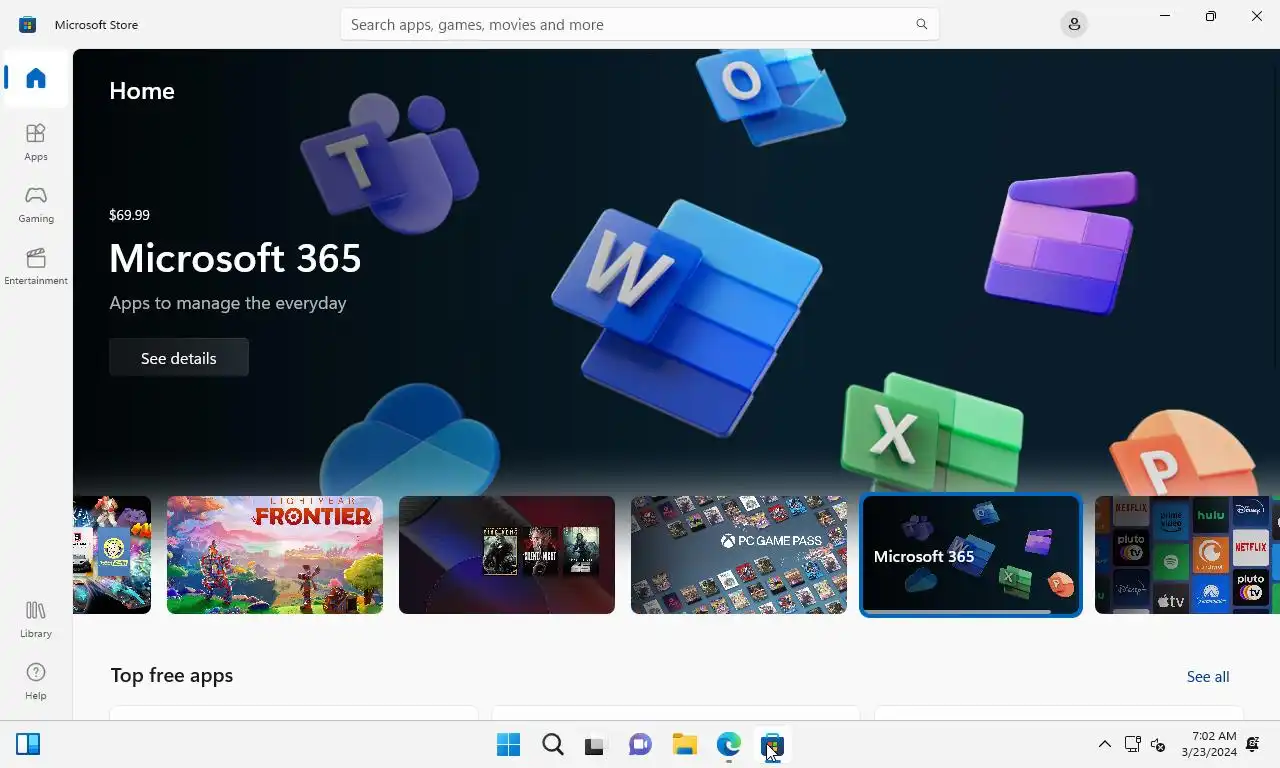The width and height of the screenshot is (1280, 768).
Task: Open the Home section in sidebar
Action: [x=36, y=78]
